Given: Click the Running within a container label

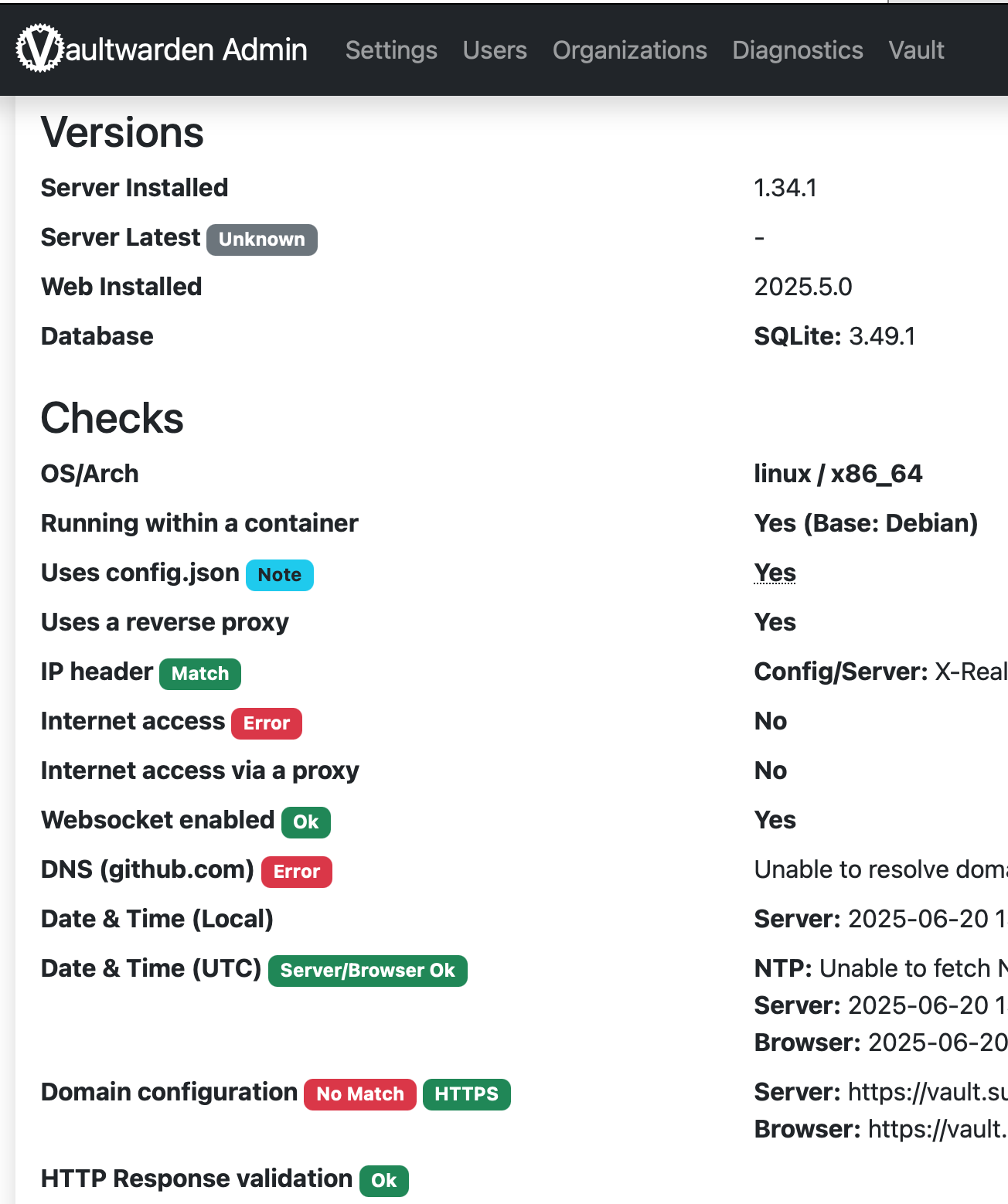Looking at the screenshot, I should pos(199,523).
